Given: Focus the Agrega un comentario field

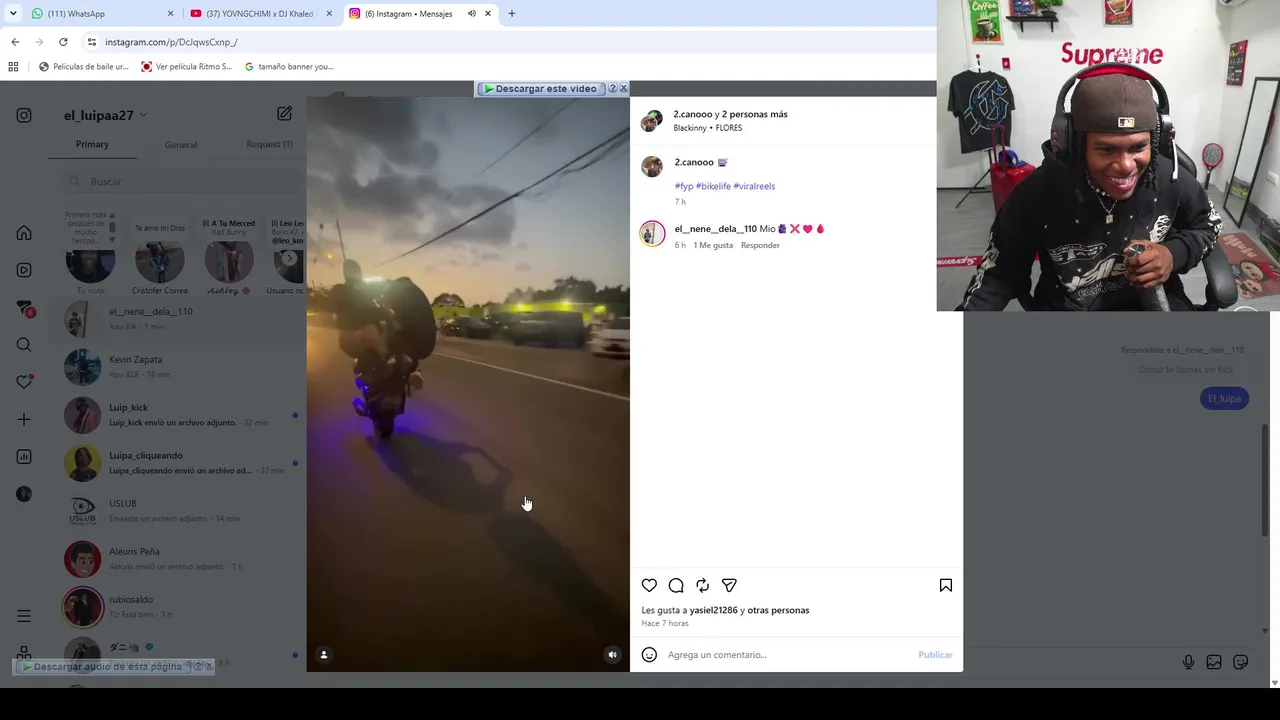Looking at the screenshot, I should point(788,655).
